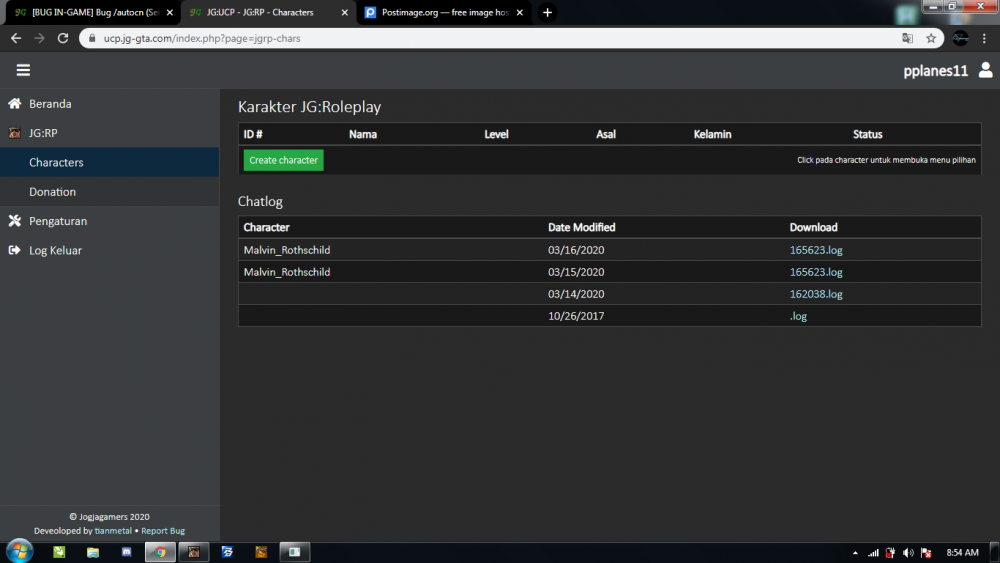Reload the page with refresh icon
1000x563 pixels.
pyautogui.click(x=62, y=38)
